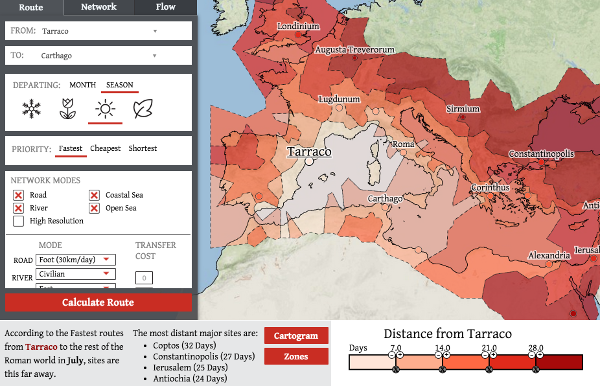Increase the 7.0 days threshold with plus
The width and height of the screenshot is (600, 386).
(x=400, y=355)
